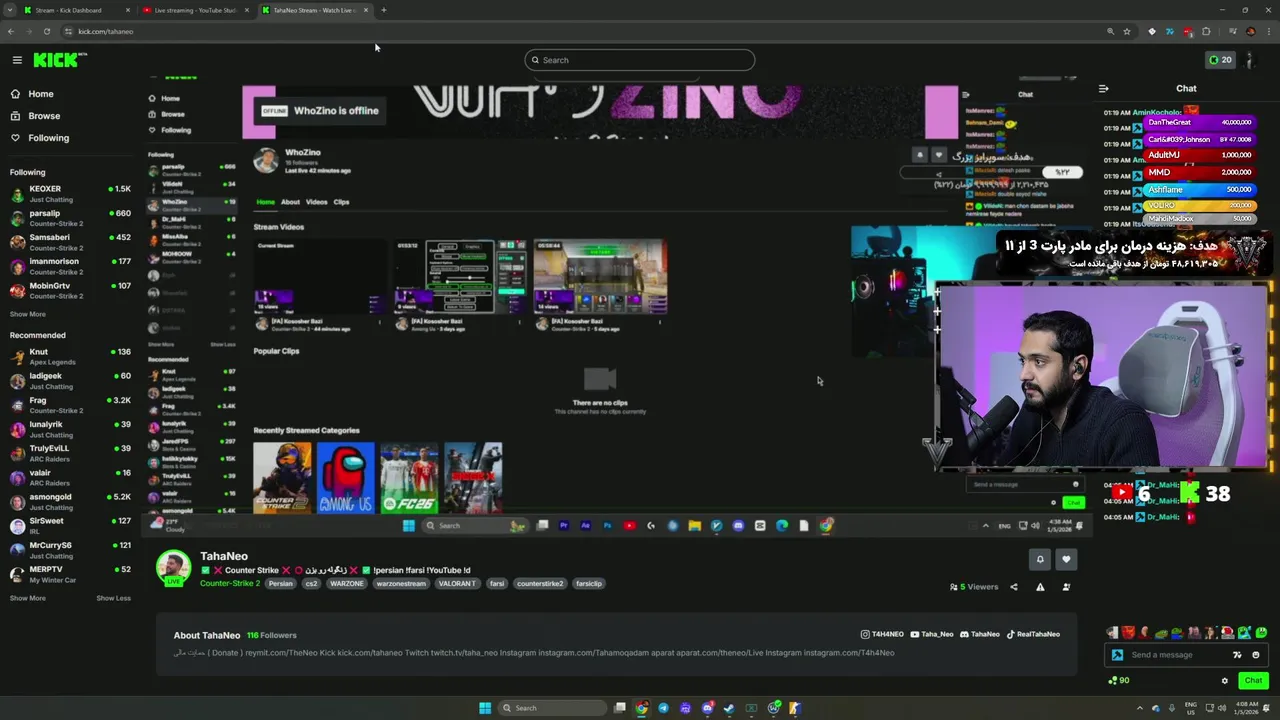Open a new browser tab
The width and height of the screenshot is (1280, 720).
click(384, 10)
